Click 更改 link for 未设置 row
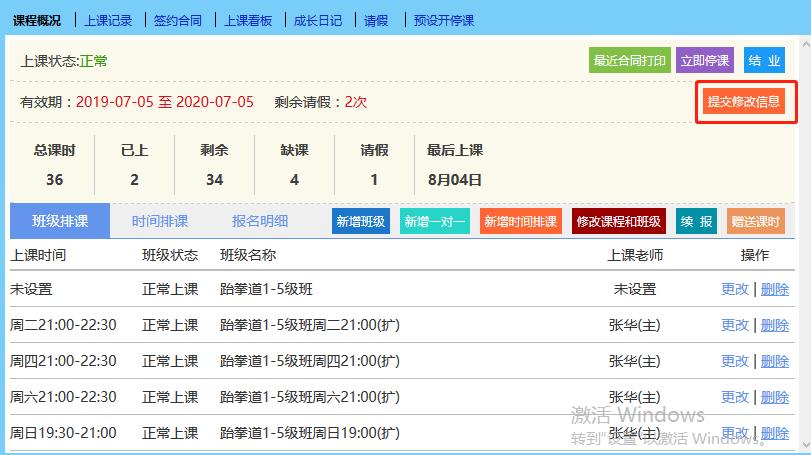 [735, 289]
